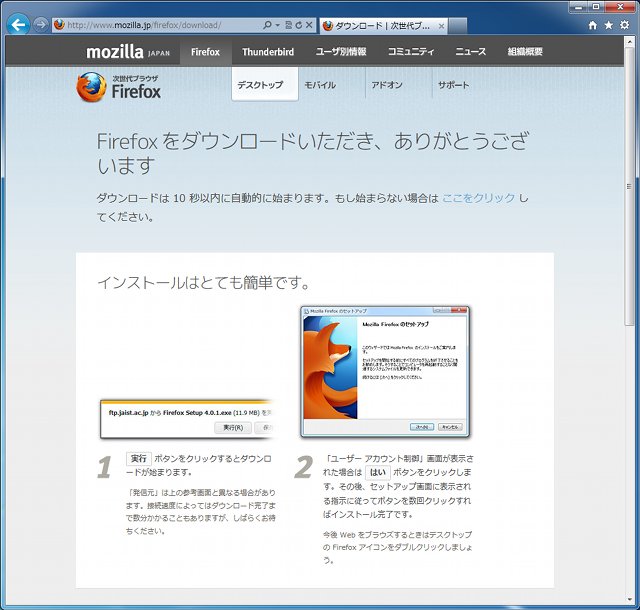Viewport: 640px width, 610px height.
Task: Select the アドオン tab
Action: tap(387, 85)
